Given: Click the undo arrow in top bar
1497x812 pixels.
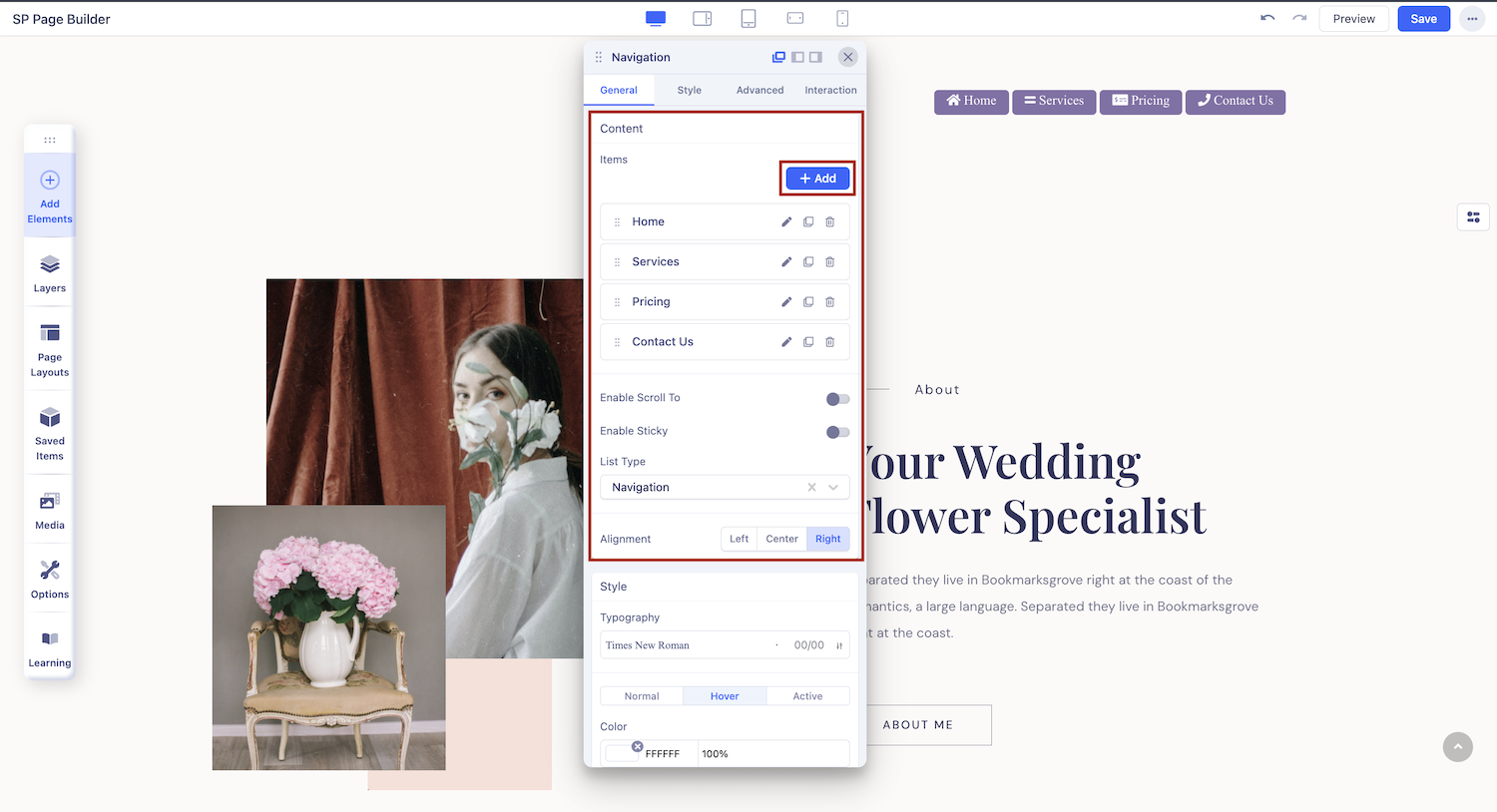Looking at the screenshot, I should (x=1267, y=19).
